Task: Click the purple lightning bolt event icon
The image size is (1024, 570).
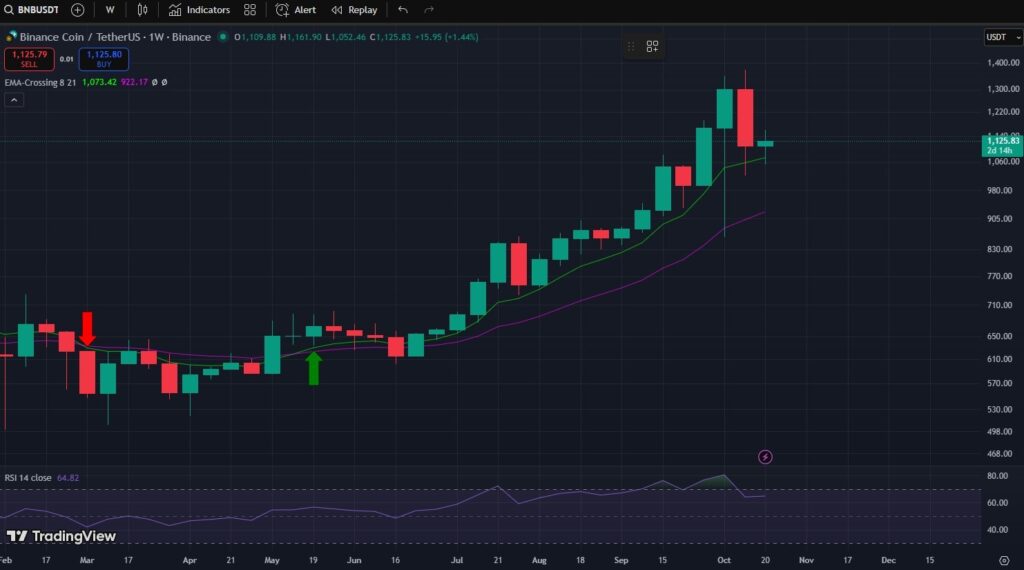Action: tap(766, 457)
